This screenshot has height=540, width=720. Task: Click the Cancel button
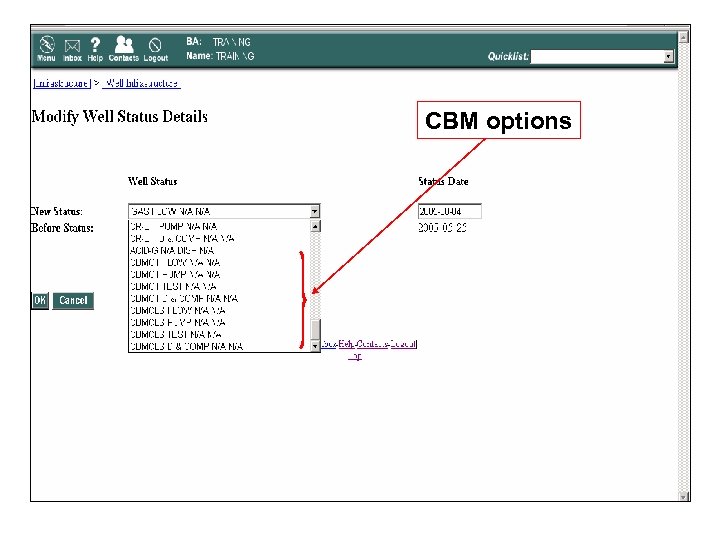(x=73, y=300)
